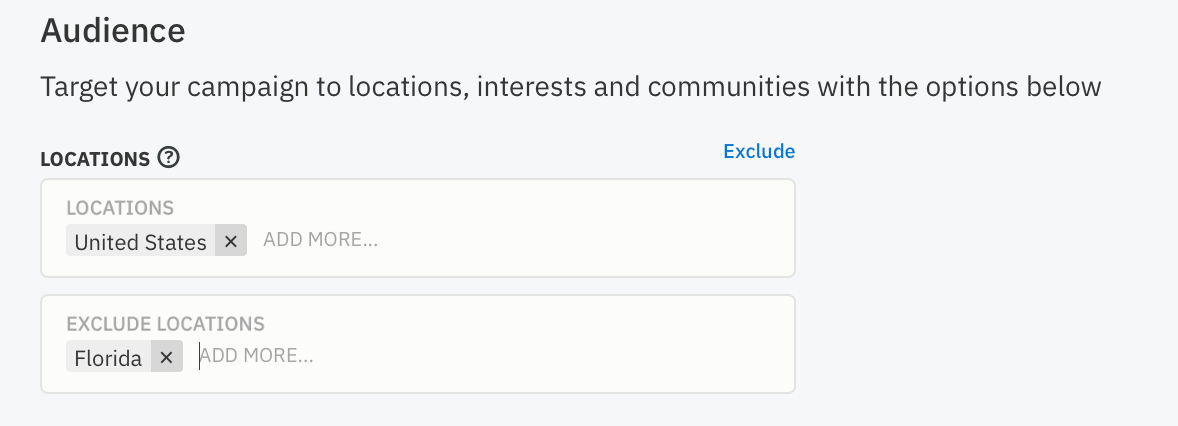This screenshot has height=426, width=1178.
Task: Click the bold LOCATIONS section label
Action: tap(95, 159)
